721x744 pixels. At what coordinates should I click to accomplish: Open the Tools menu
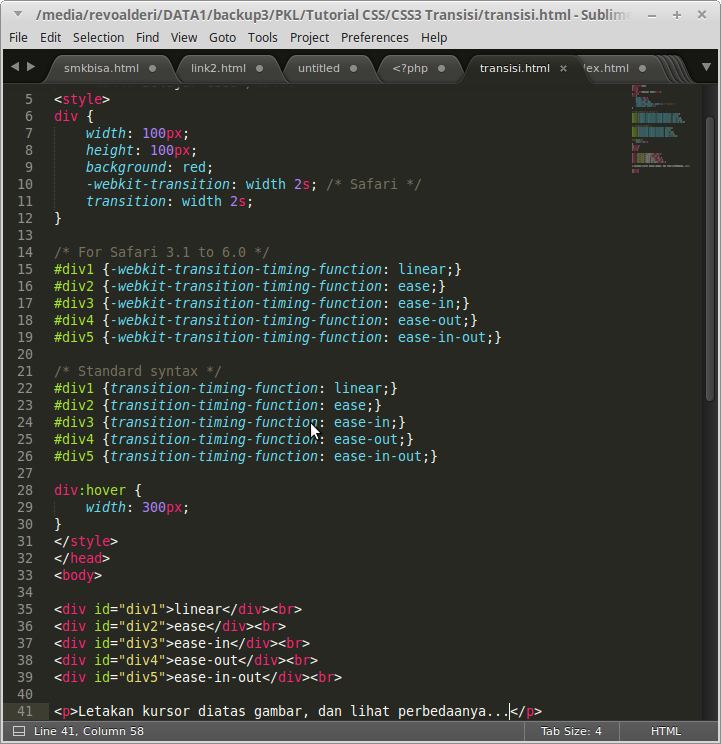pyautogui.click(x=263, y=37)
